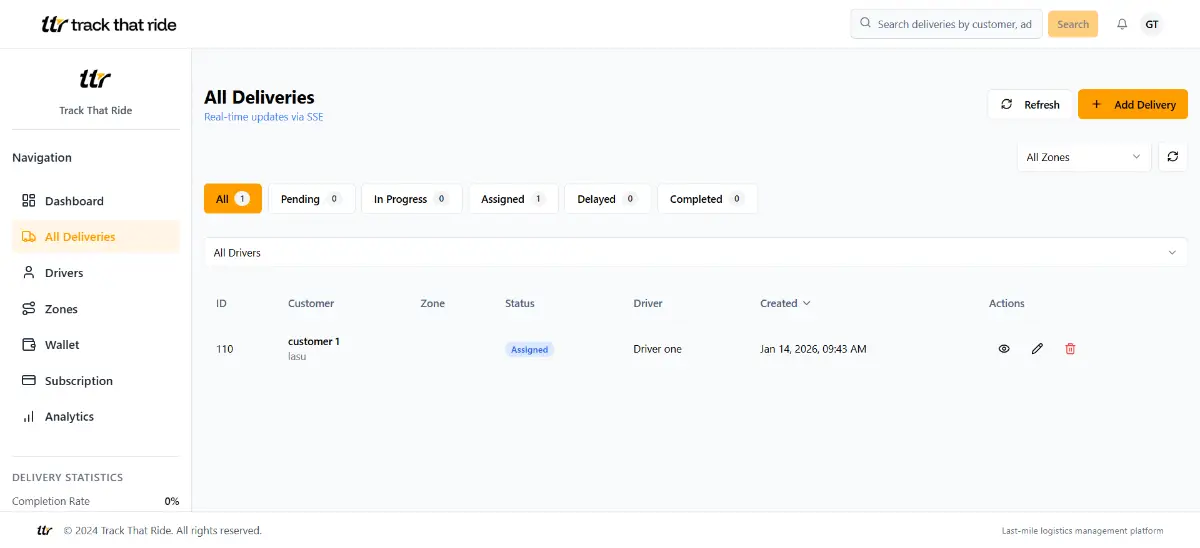Image resolution: width=1200 pixels, height=548 pixels.
Task: Navigate to Zones in sidebar
Action: tap(96, 309)
